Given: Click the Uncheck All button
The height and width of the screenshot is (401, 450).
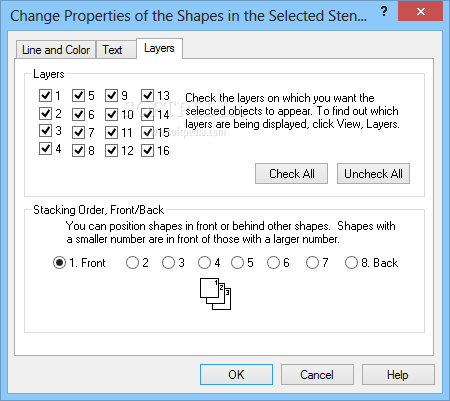Looking at the screenshot, I should pyautogui.click(x=373, y=174).
